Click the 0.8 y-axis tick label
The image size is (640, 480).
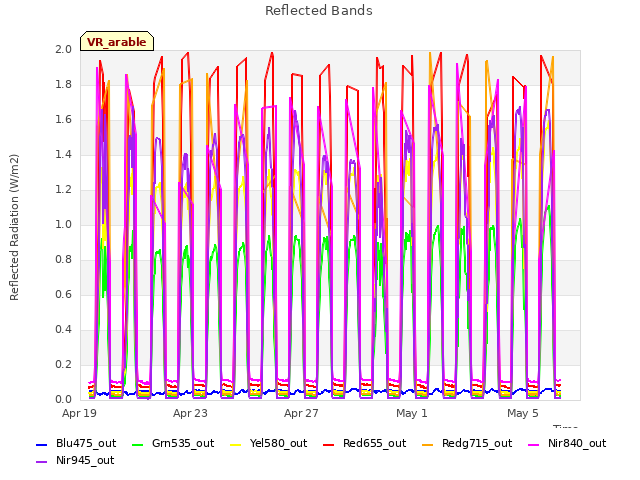coord(63,260)
